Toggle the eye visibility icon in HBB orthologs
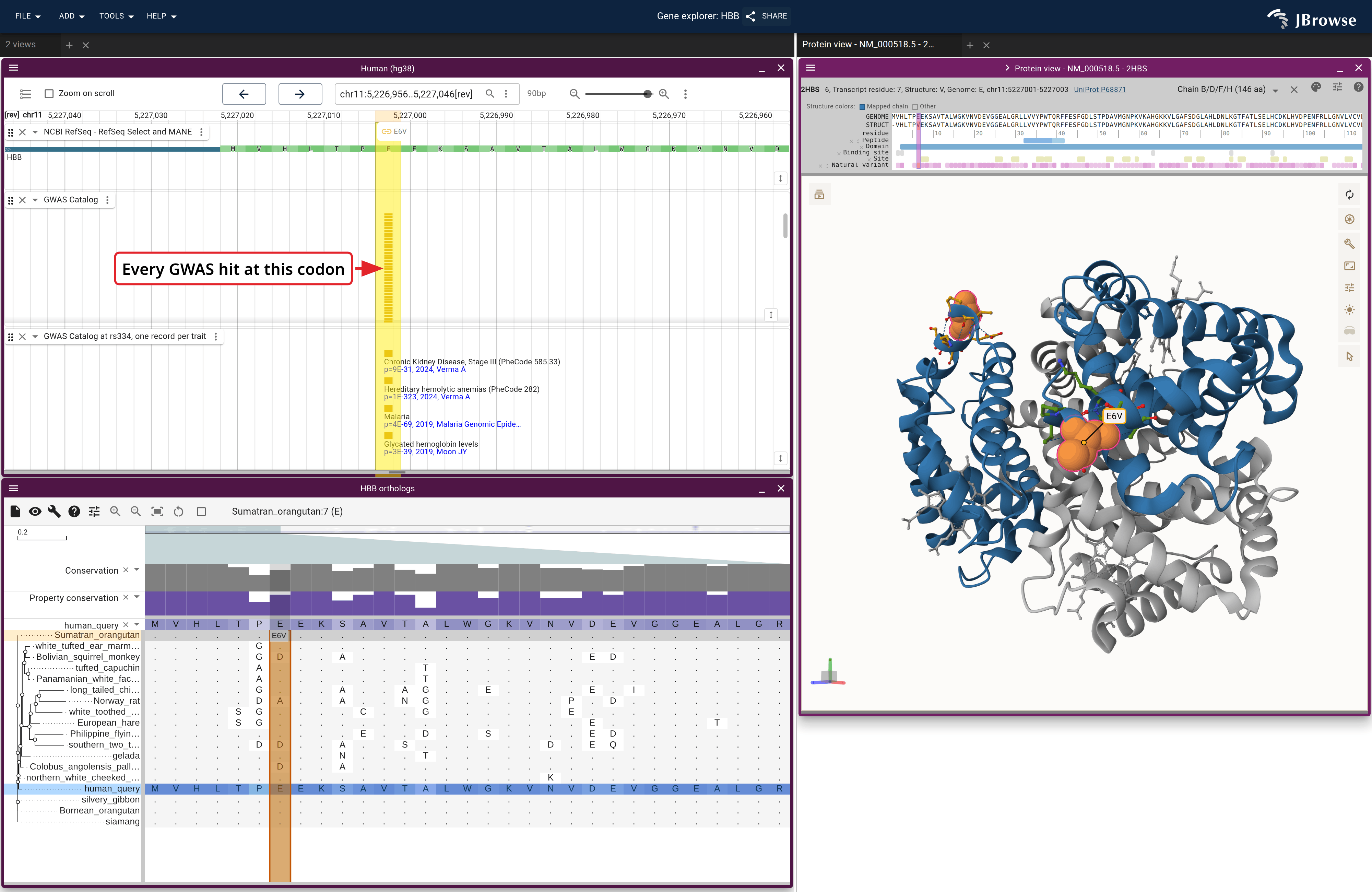 tap(35, 512)
